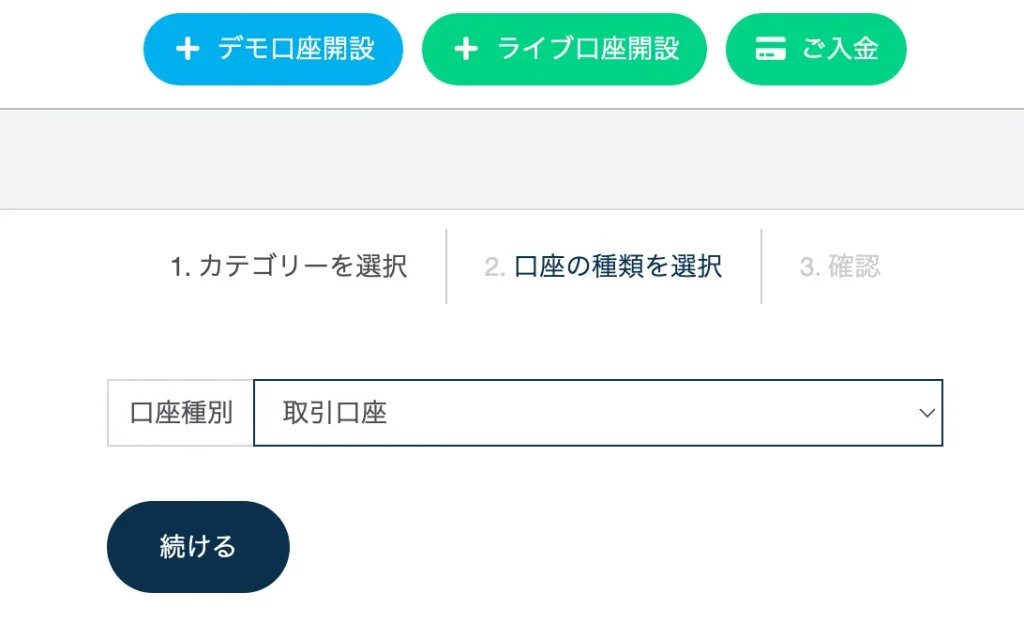The height and width of the screenshot is (623, 1024).
Task: Select the ご入金 deposit button
Action: [815, 47]
